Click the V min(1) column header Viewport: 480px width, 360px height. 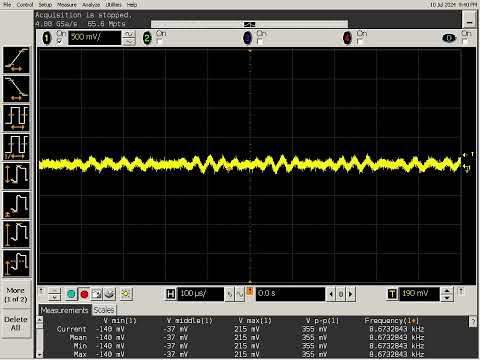tap(120, 321)
